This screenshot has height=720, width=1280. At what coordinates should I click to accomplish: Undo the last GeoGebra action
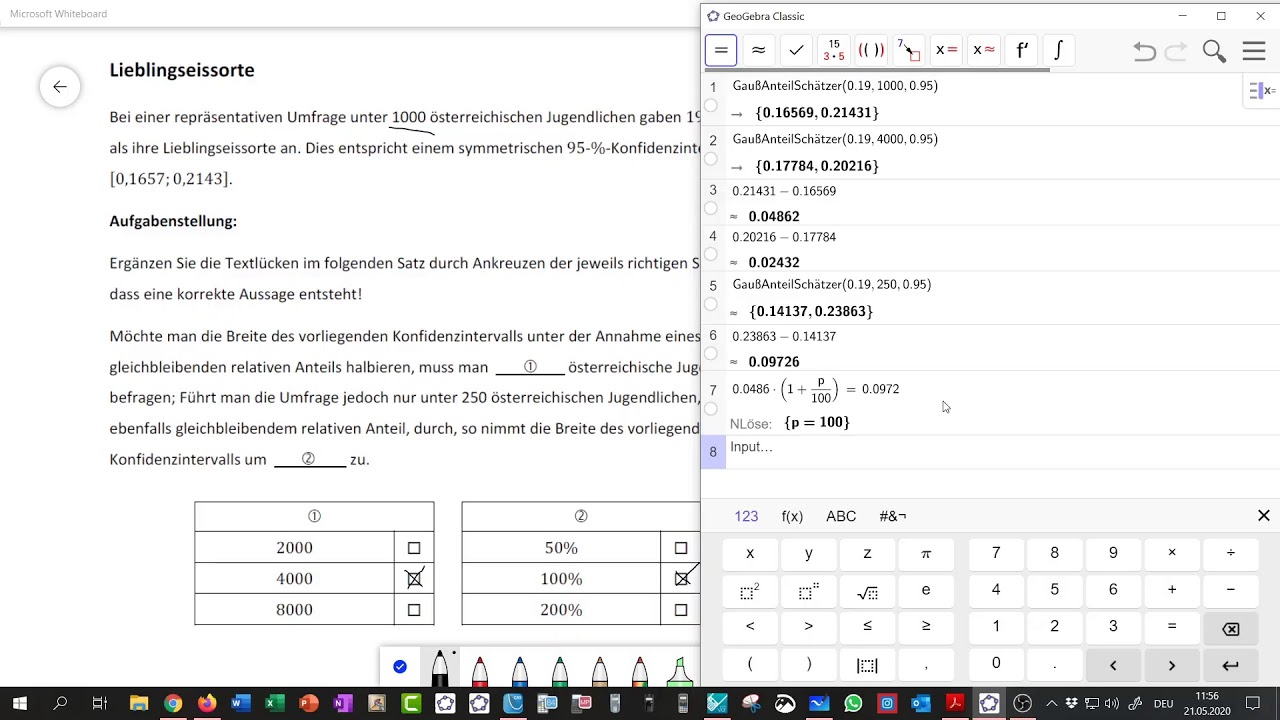[x=1144, y=52]
